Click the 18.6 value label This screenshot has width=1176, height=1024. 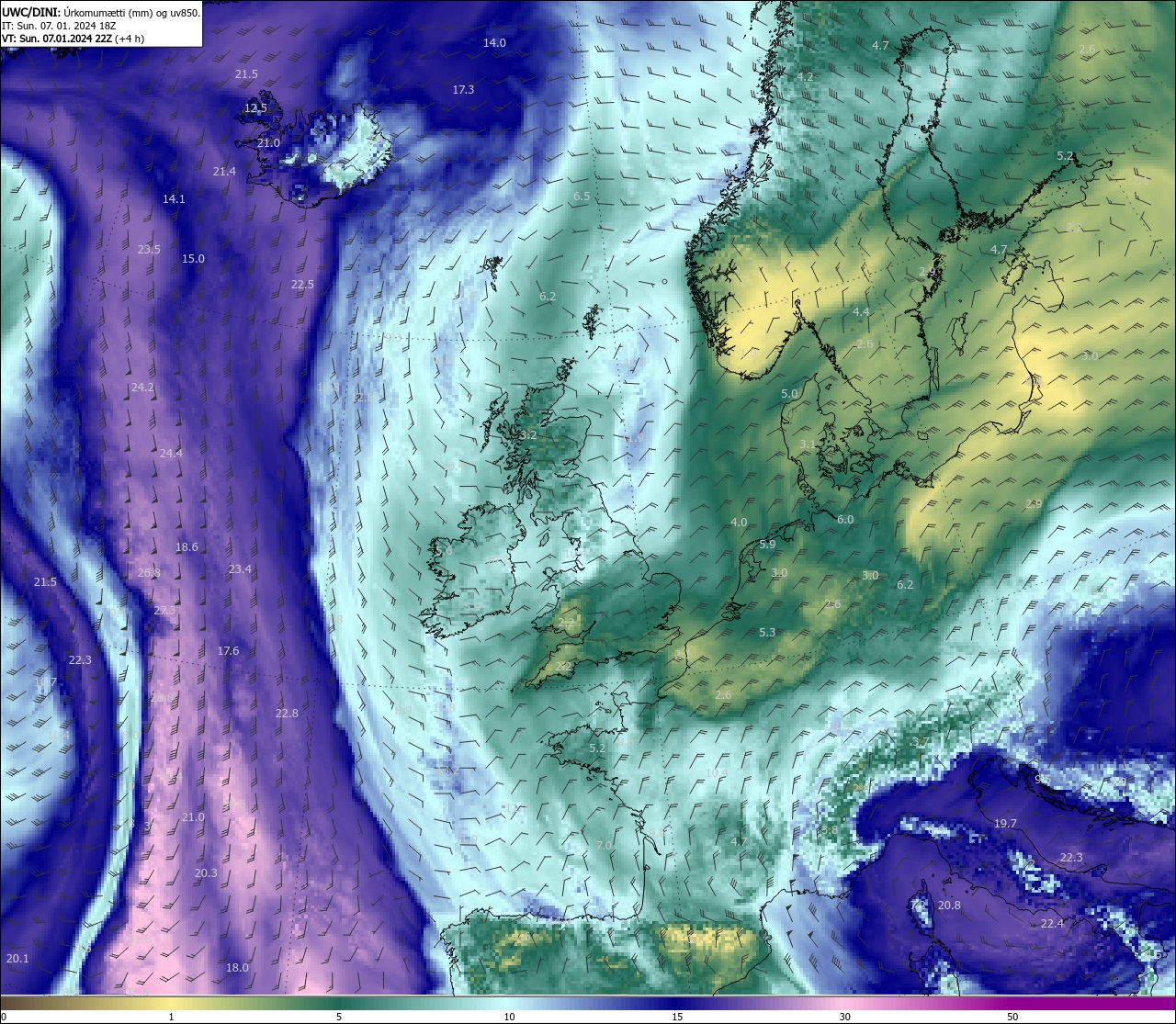pyautogui.click(x=187, y=547)
